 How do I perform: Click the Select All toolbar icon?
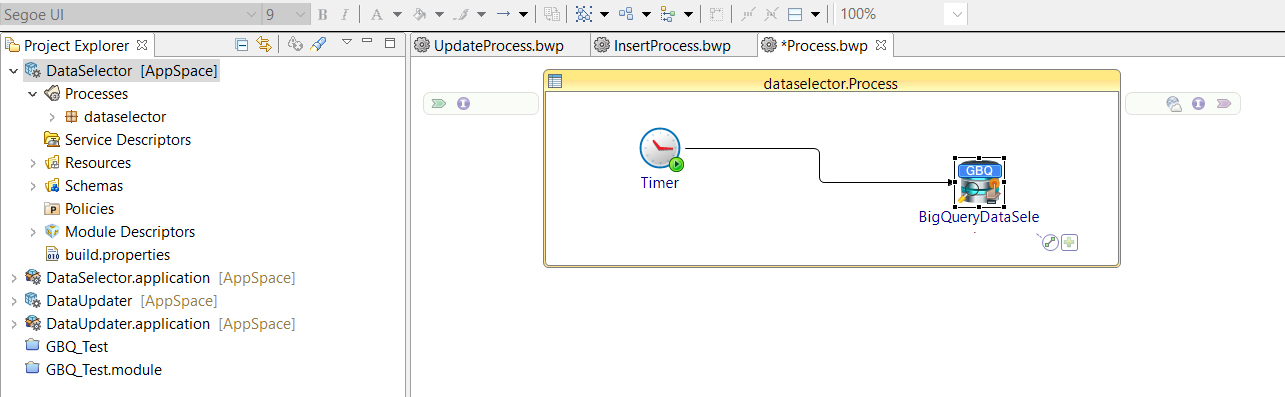(x=584, y=14)
